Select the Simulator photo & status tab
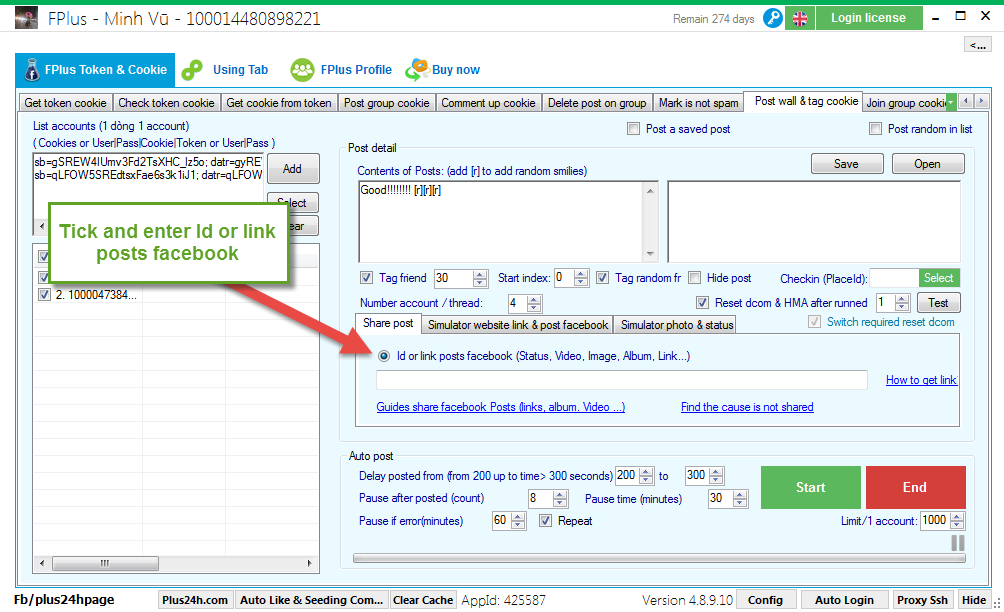Viewport: 1004px width, 612px height. pos(677,325)
